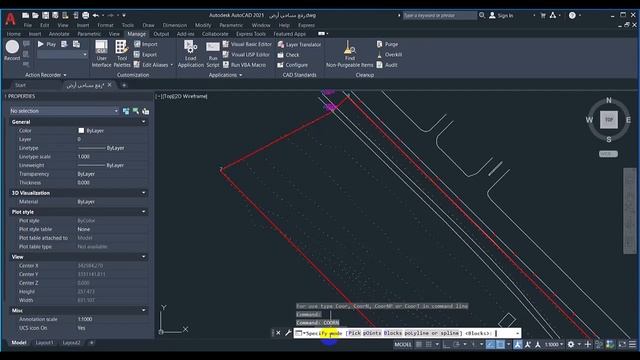Toggle the PICKADD value icon in Properties
The width and height of the screenshot is (640, 360).
126,111
